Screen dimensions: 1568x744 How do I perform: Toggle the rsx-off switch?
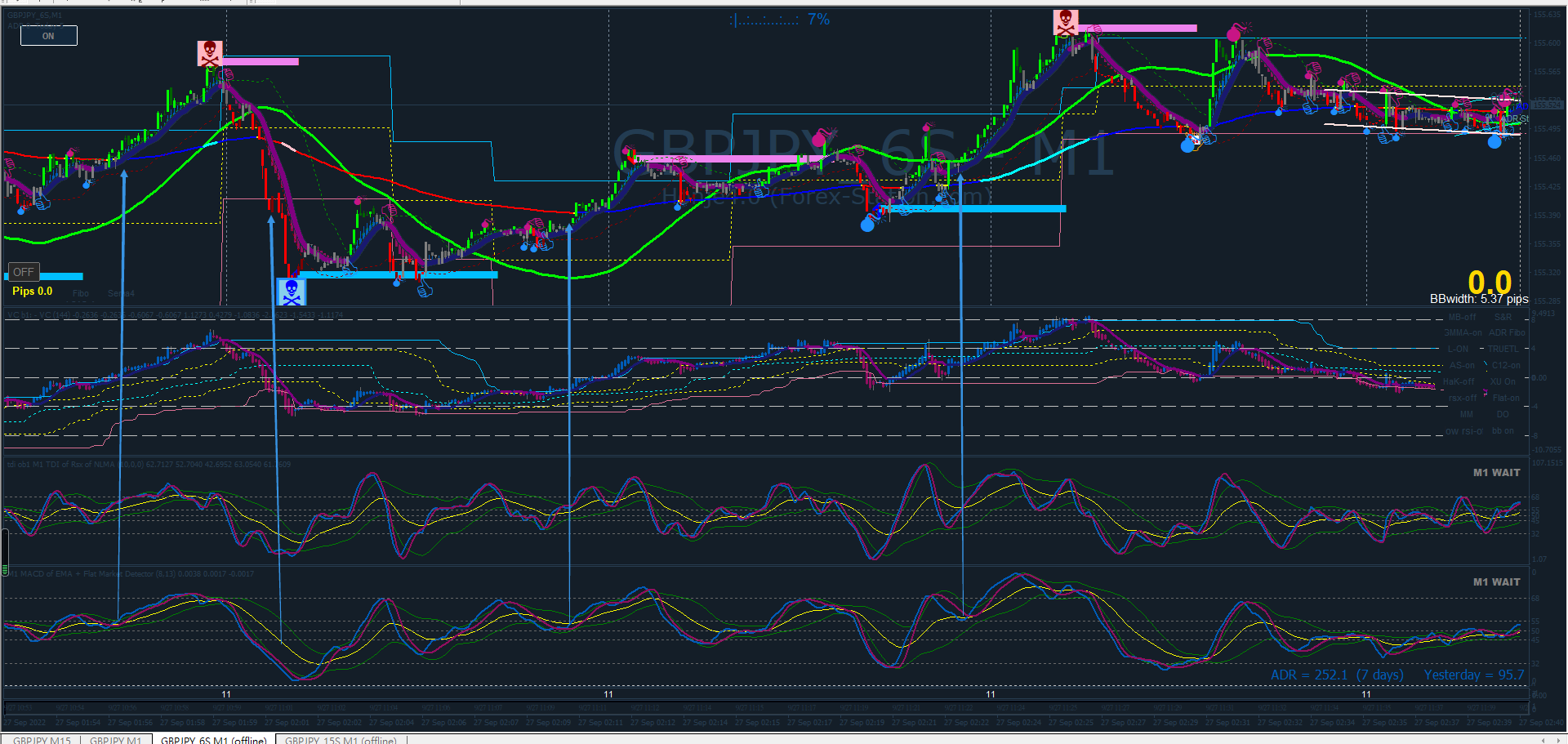click(x=1463, y=398)
